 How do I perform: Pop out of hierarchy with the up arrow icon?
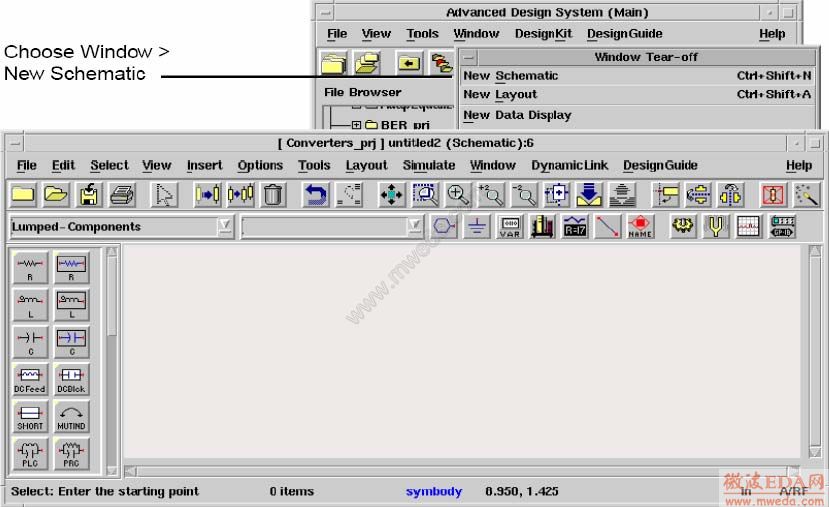[622, 195]
